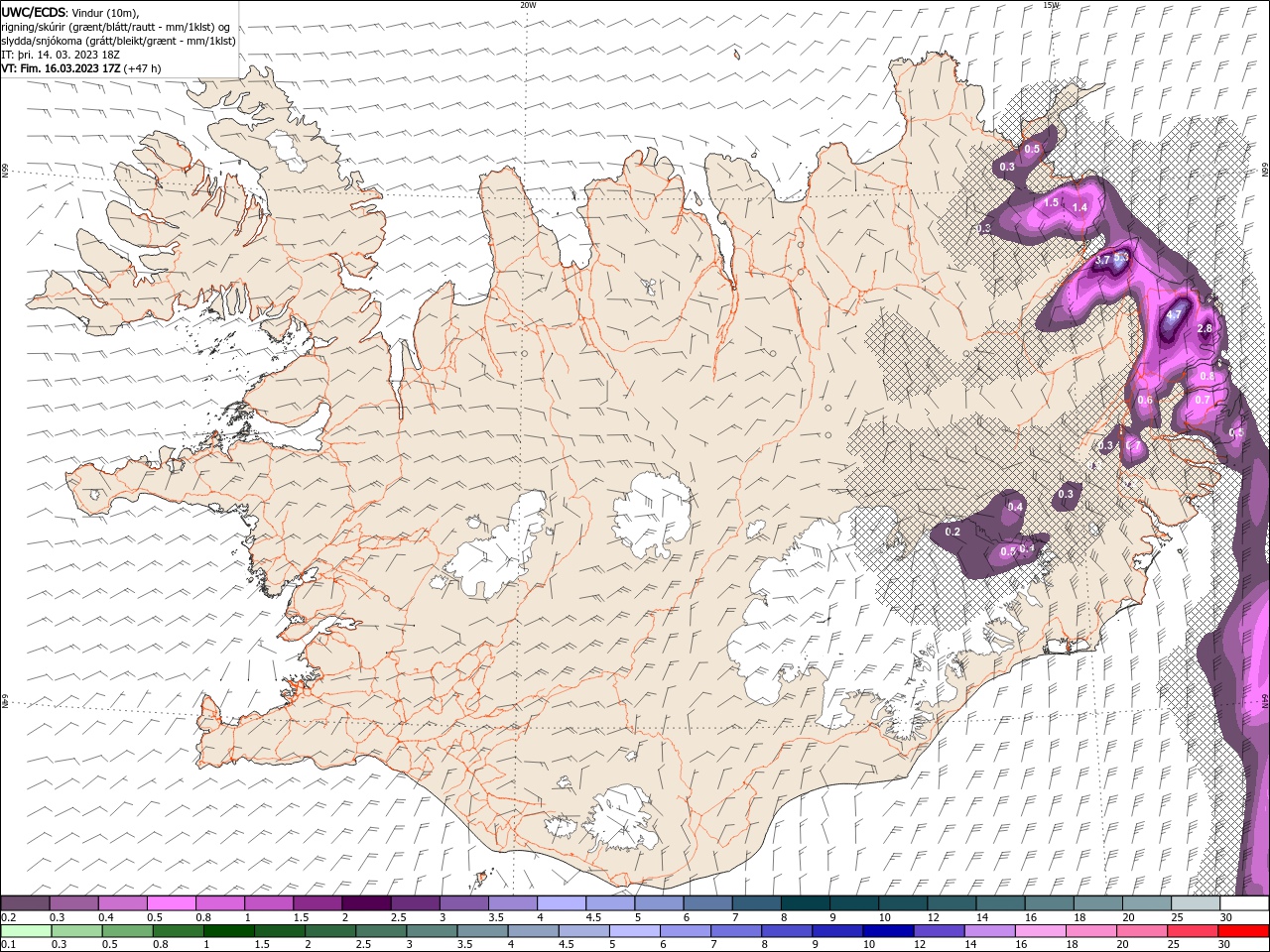Pick the slate 7–8 snow legend swatch

pos(757,903)
